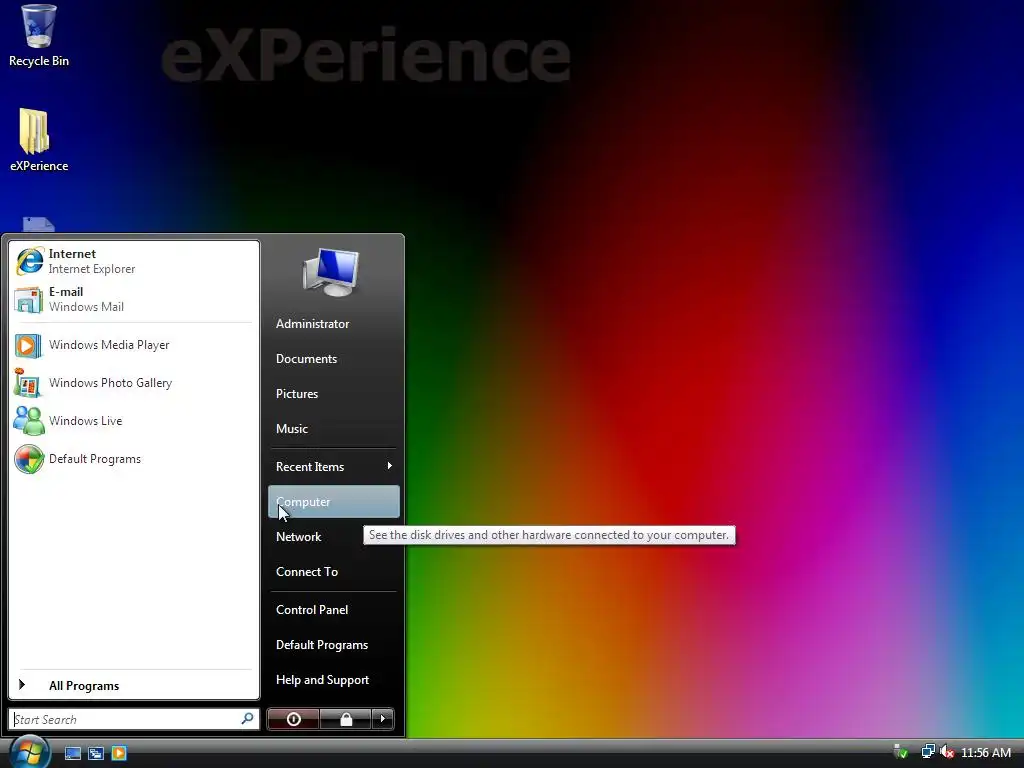
Task: Launch Internet Explorer from Start menu
Action: [133, 261]
